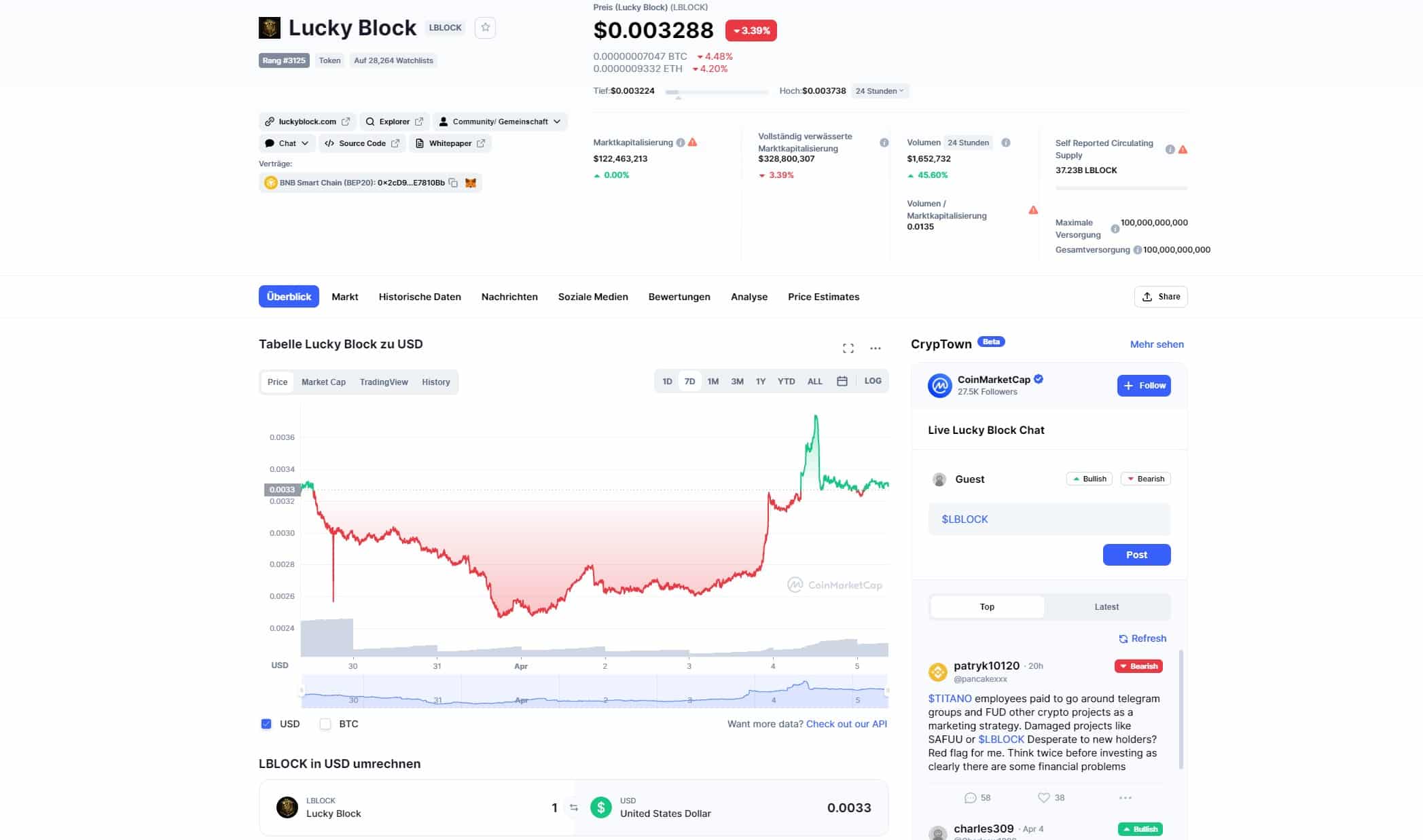Viewport: 1423px width, 840px height.
Task: Switch to the Bewertungen tab
Action: (x=679, y=297)
